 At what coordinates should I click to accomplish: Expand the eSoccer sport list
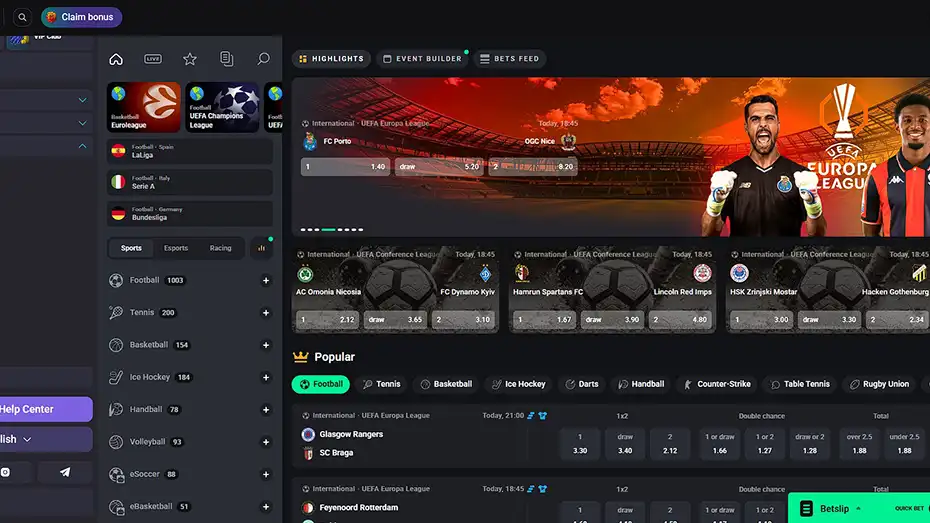click(x=266, y=474)
